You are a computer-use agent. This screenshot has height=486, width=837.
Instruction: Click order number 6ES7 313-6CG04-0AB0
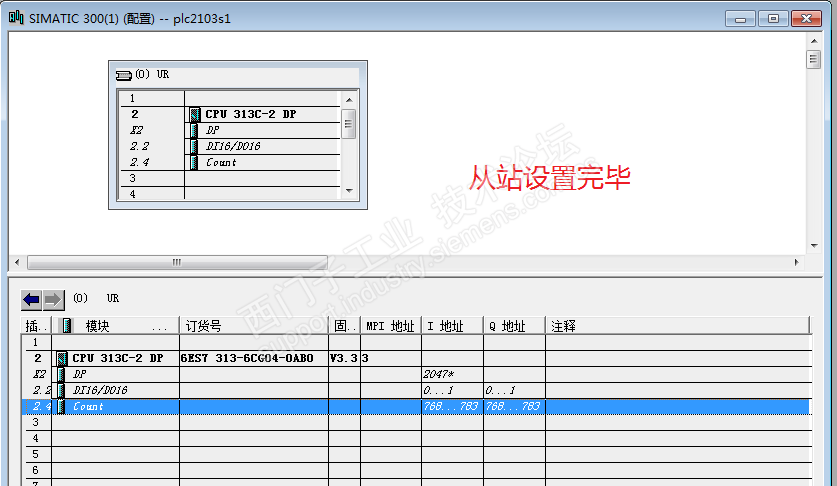[247, 358]
